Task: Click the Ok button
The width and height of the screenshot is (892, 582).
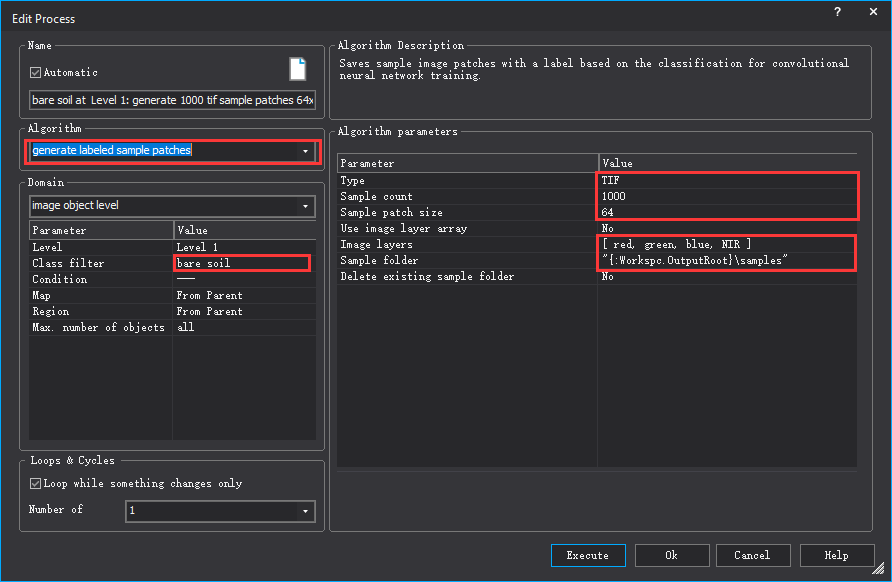Action: pos(671,555)
